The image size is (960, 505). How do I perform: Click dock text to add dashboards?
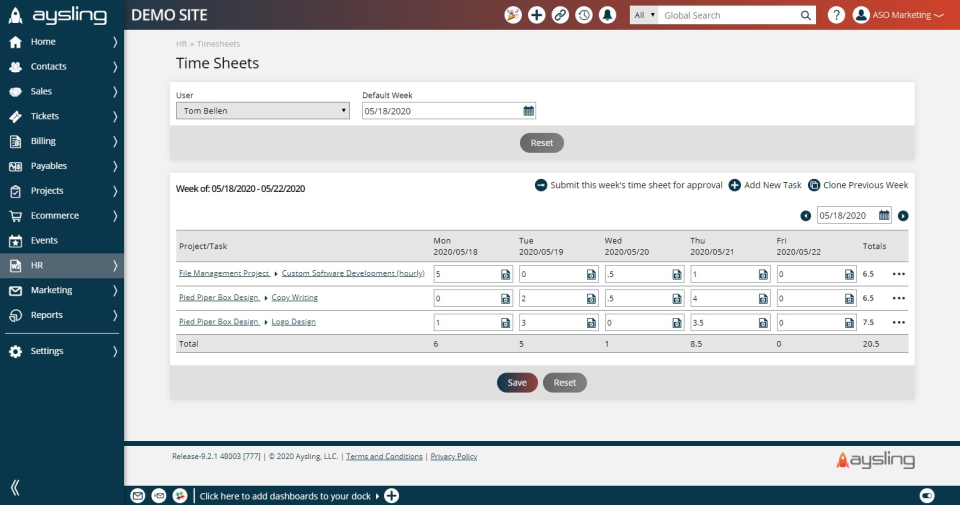coord(285,496)
